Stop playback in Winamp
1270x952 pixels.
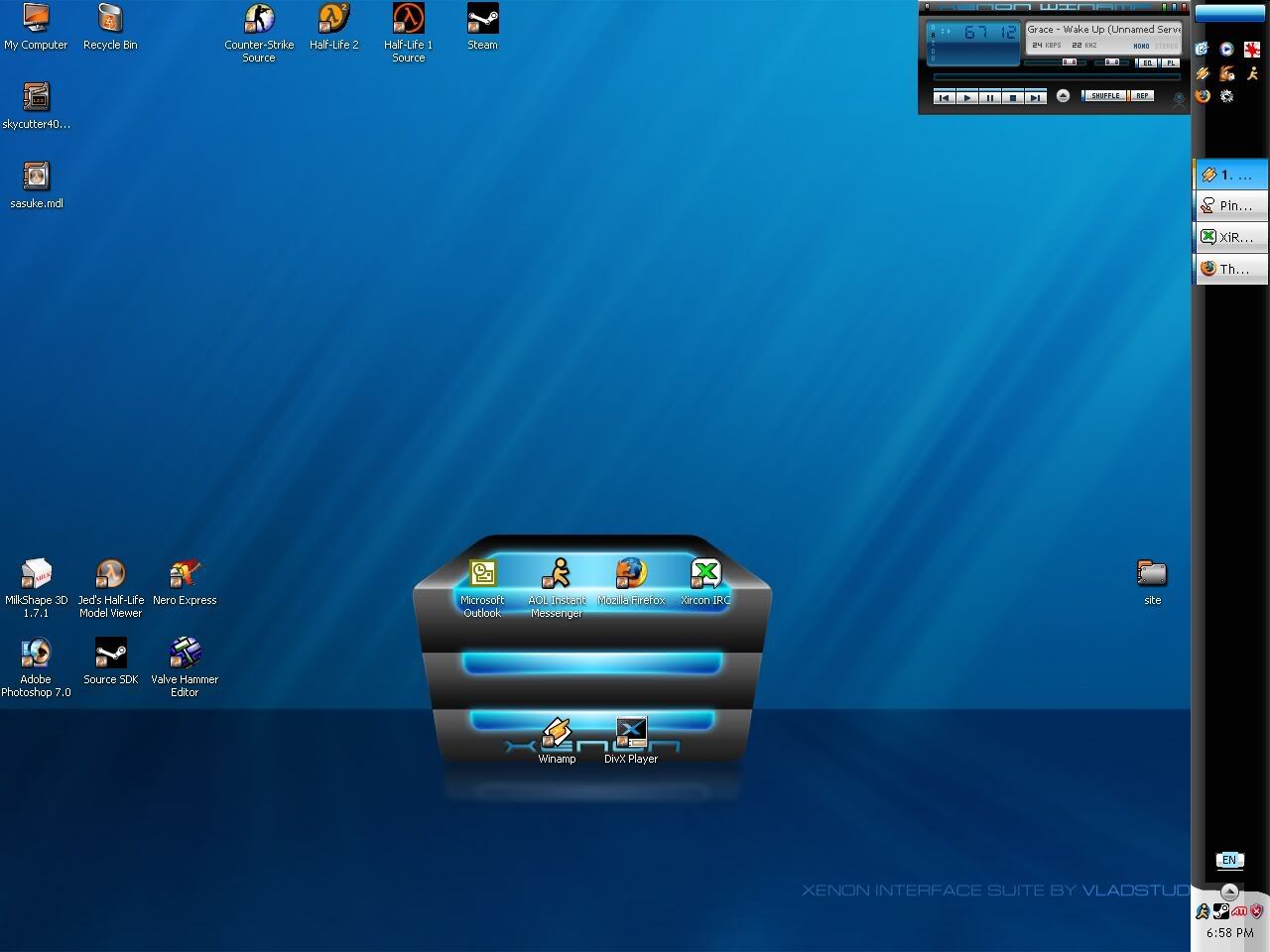coord(1012,97)
